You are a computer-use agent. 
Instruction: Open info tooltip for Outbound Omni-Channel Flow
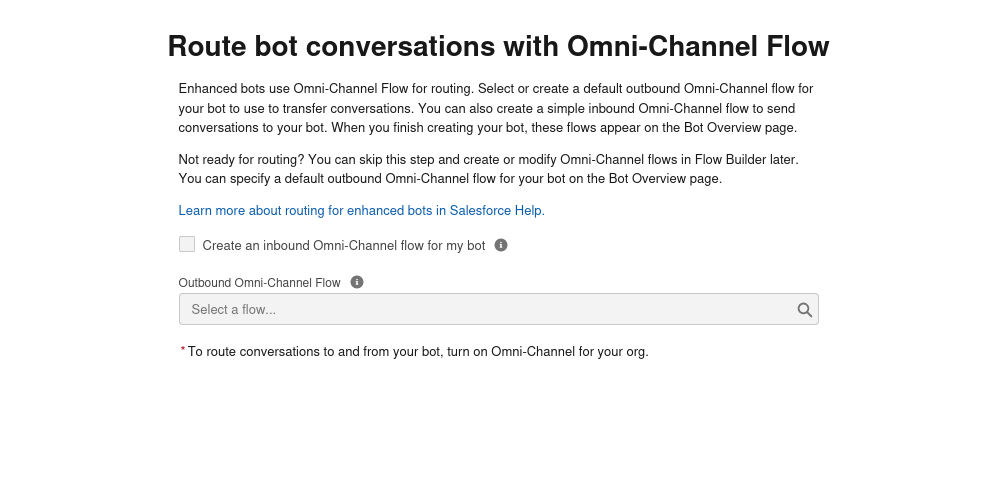(x=357, y=282)
